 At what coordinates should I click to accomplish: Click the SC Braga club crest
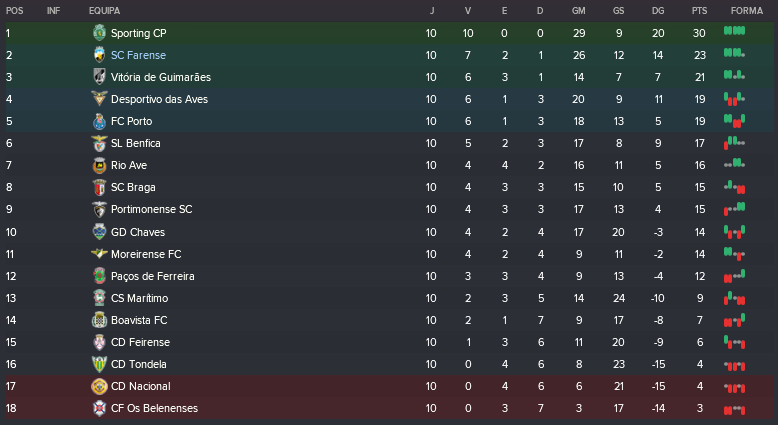coord(99,187)
